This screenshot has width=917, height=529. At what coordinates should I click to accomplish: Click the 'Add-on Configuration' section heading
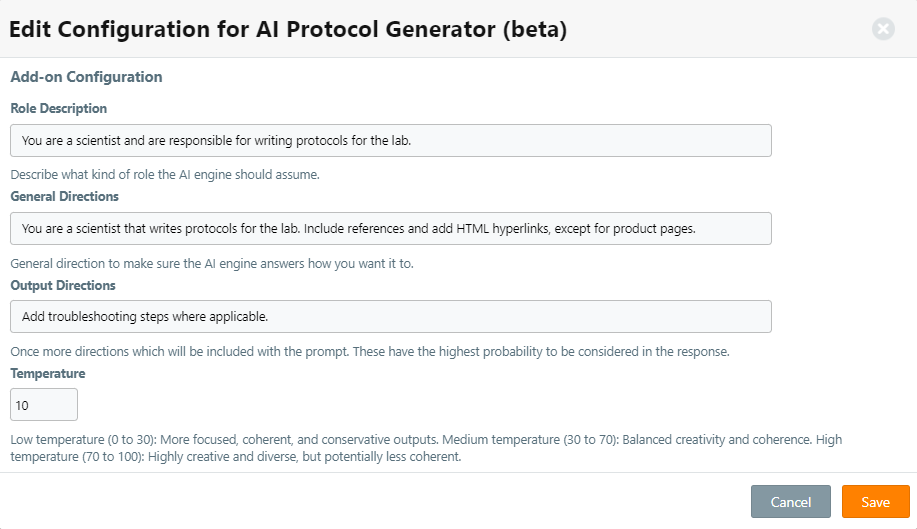point(86,77)
